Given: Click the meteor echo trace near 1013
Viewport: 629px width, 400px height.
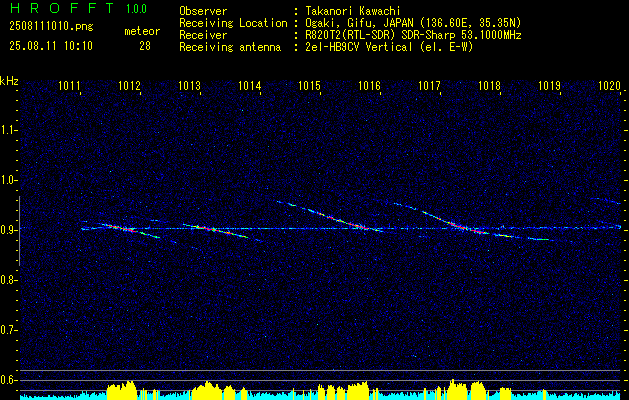Looking at the screenshot, I should click(216, 231).
